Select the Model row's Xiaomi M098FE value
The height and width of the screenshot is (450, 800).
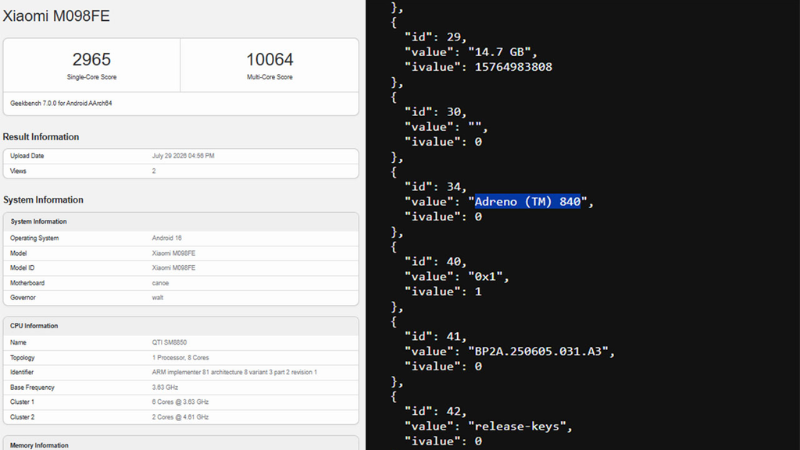(x=173, y=253)
